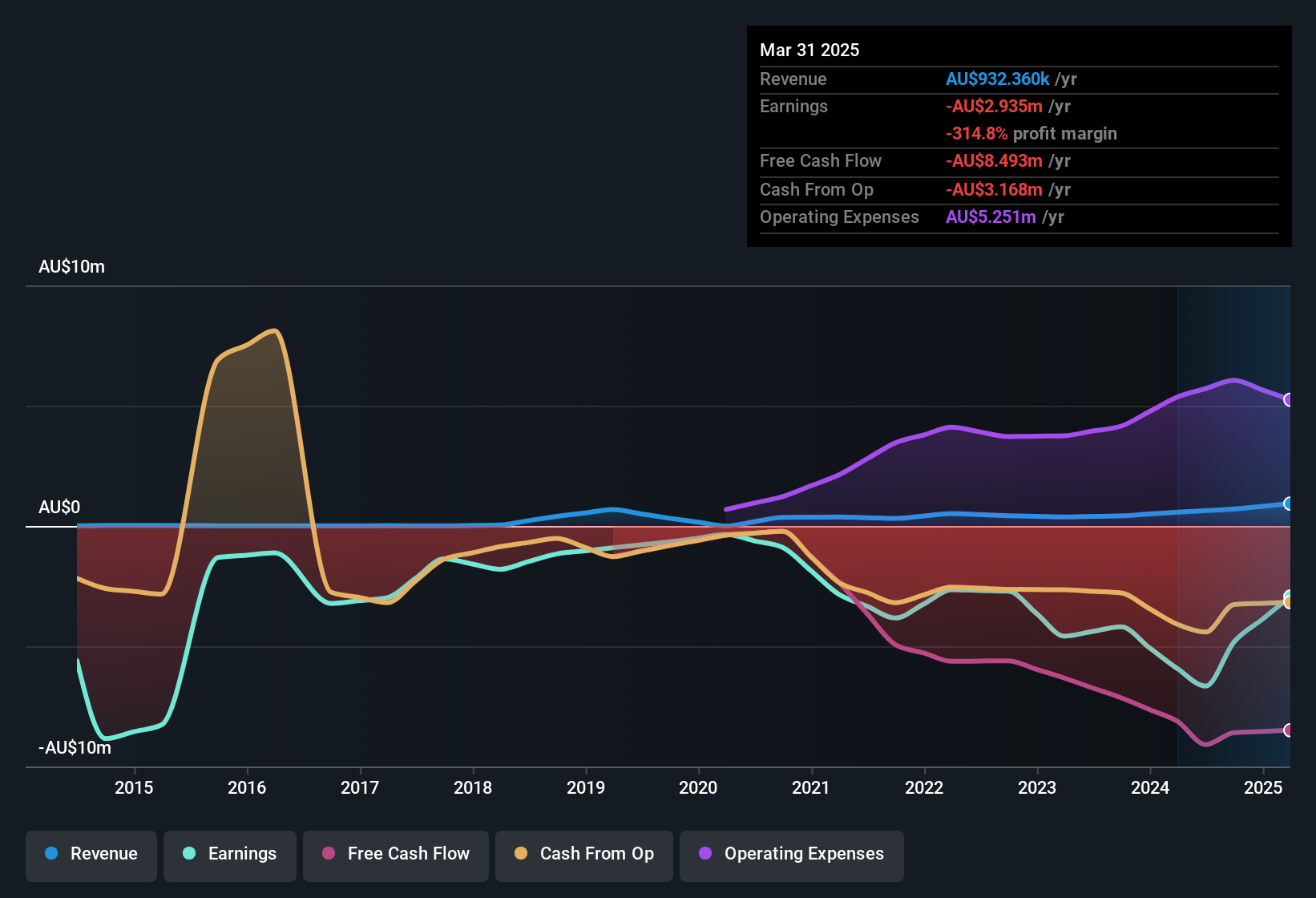
Task: Click the 2021 x-axis label
Action: click(811, 787)
